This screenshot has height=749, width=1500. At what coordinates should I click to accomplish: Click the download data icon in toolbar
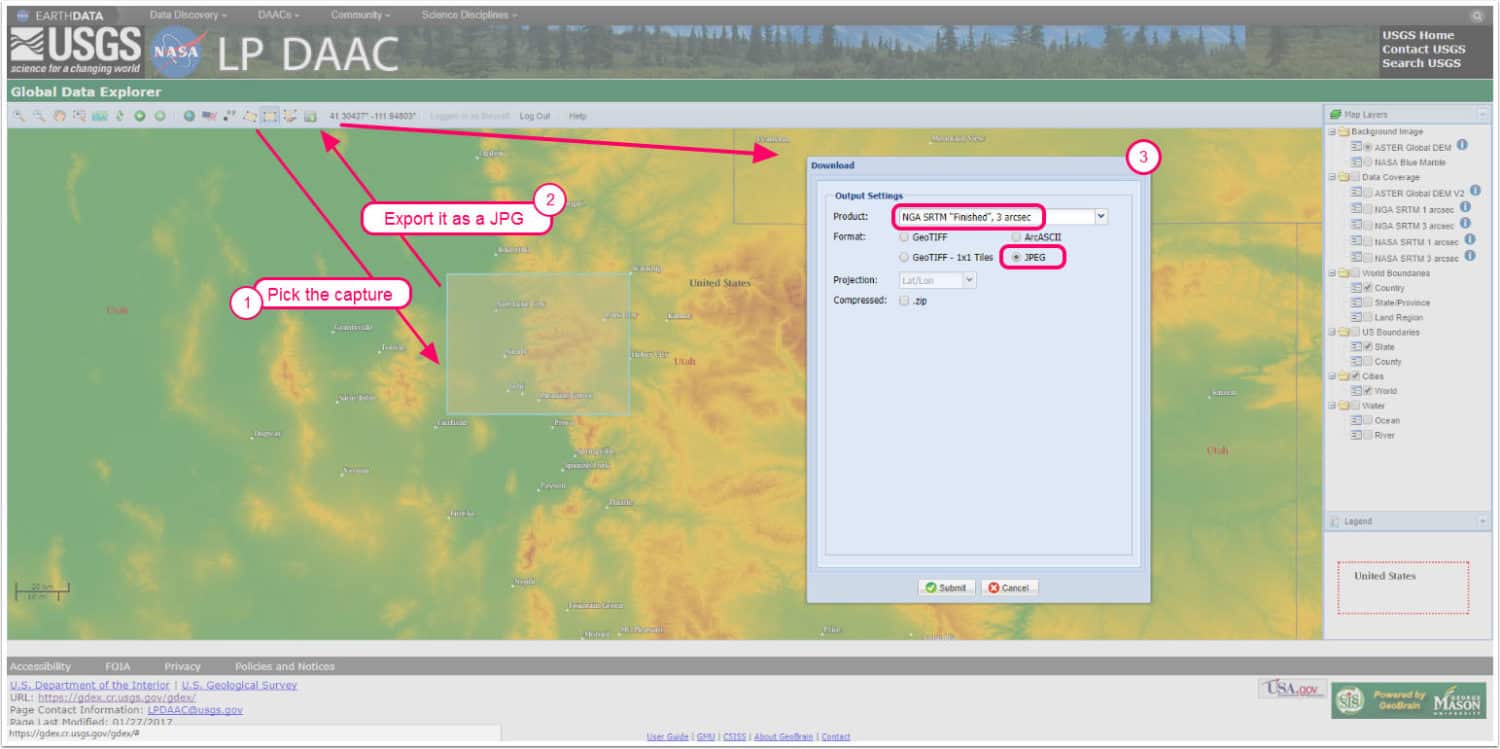click(x=310, y=116)
